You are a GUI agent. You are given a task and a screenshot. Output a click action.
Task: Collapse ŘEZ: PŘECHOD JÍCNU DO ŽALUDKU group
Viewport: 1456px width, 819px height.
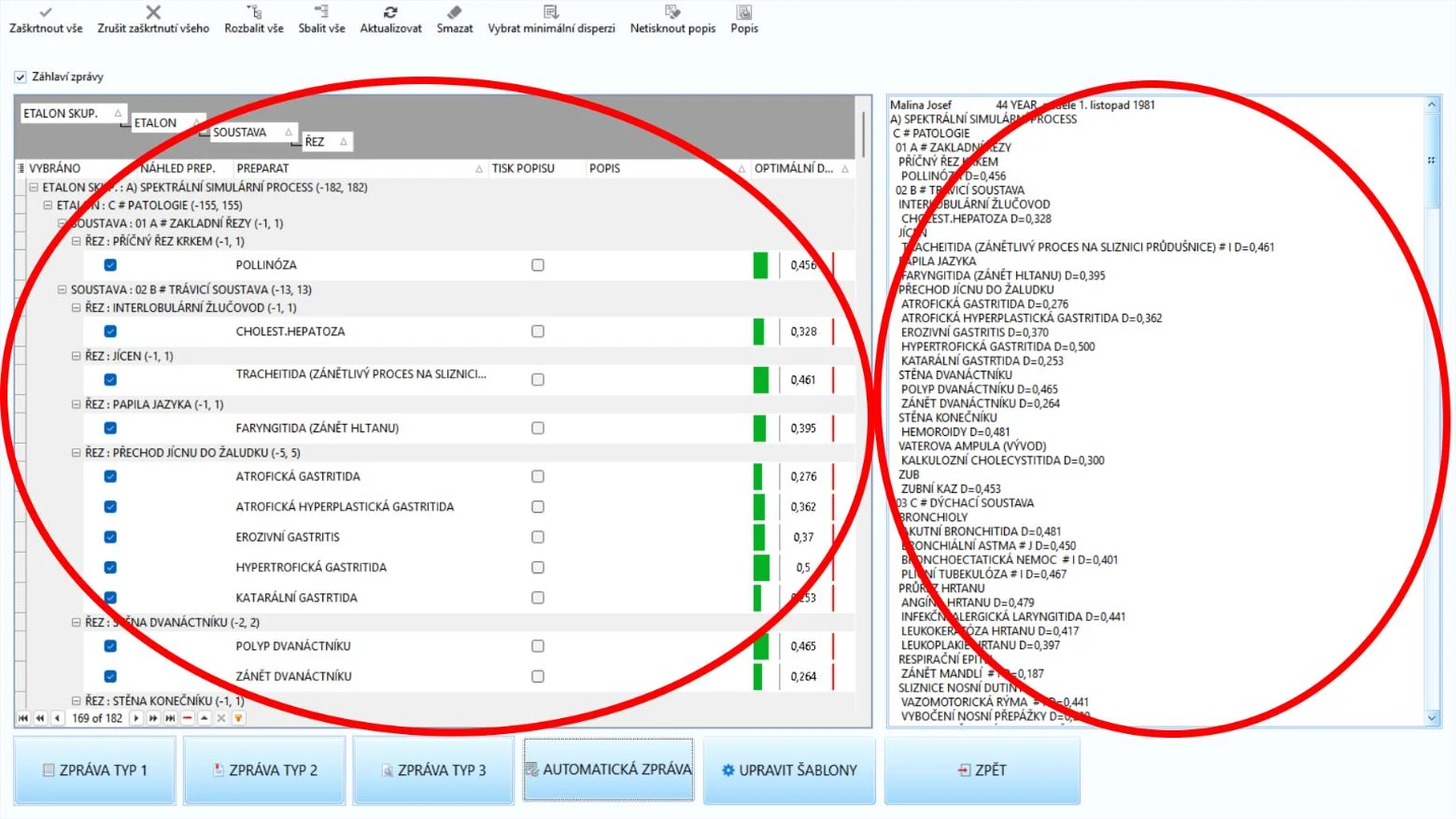point(77,453)
